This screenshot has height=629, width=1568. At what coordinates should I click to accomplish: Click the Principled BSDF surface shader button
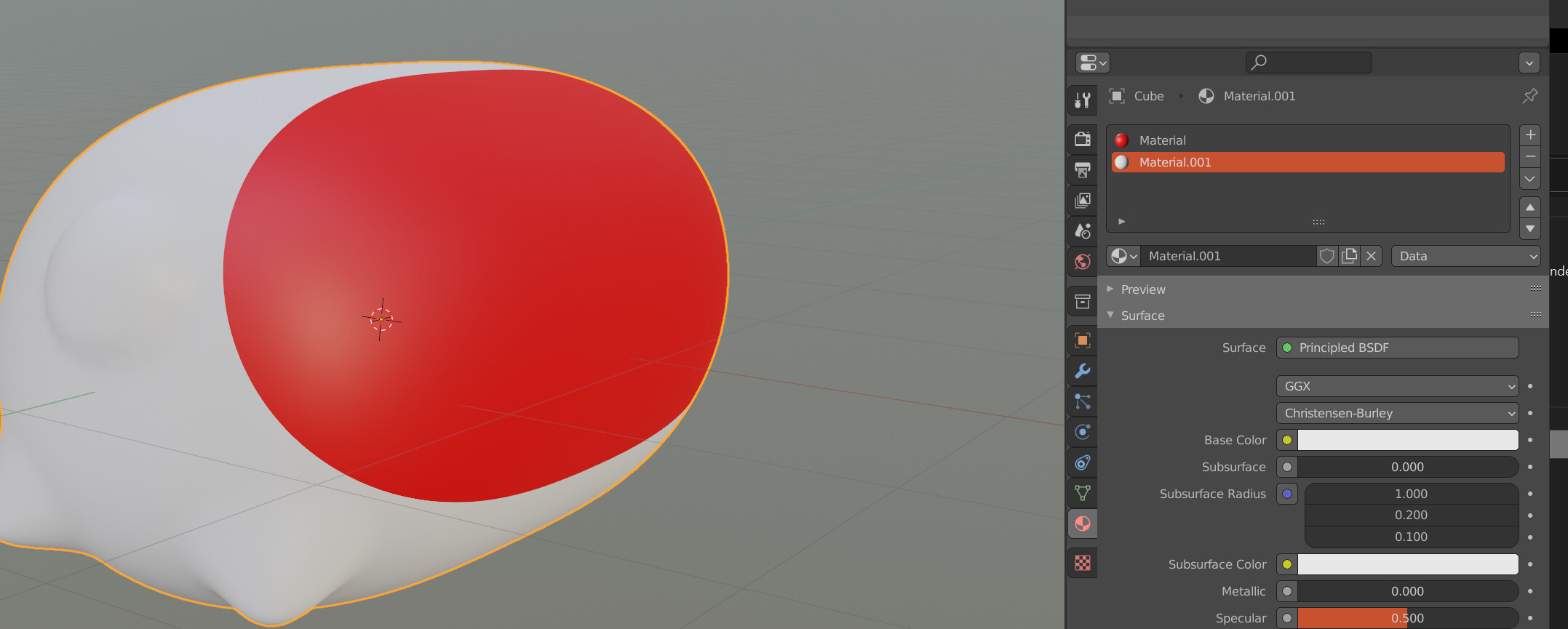coord(1398,348)
